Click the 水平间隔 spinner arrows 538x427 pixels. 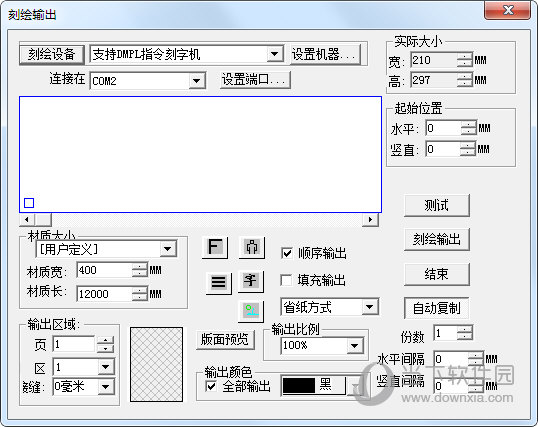click(x=476, y=359)
